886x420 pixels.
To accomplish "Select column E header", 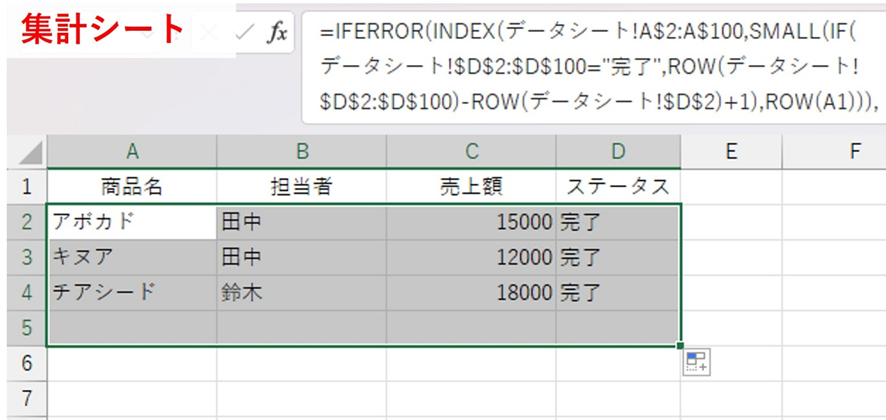I will point(731,152).
